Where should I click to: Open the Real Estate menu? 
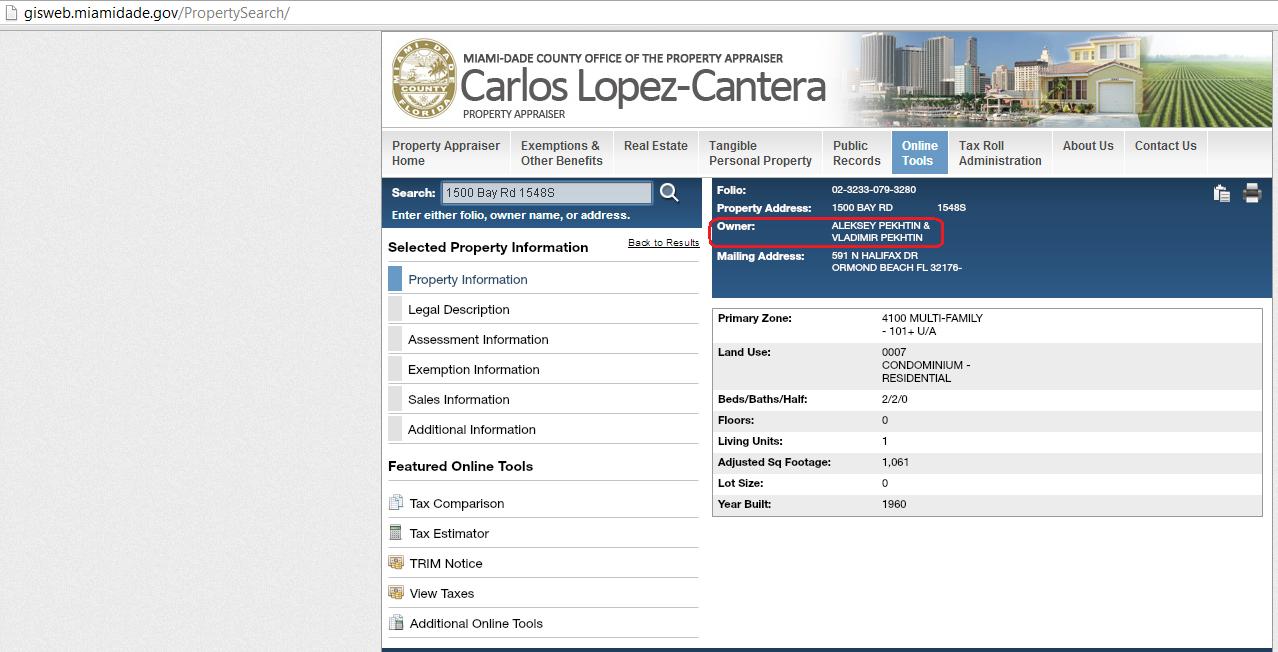coord(655,146)
